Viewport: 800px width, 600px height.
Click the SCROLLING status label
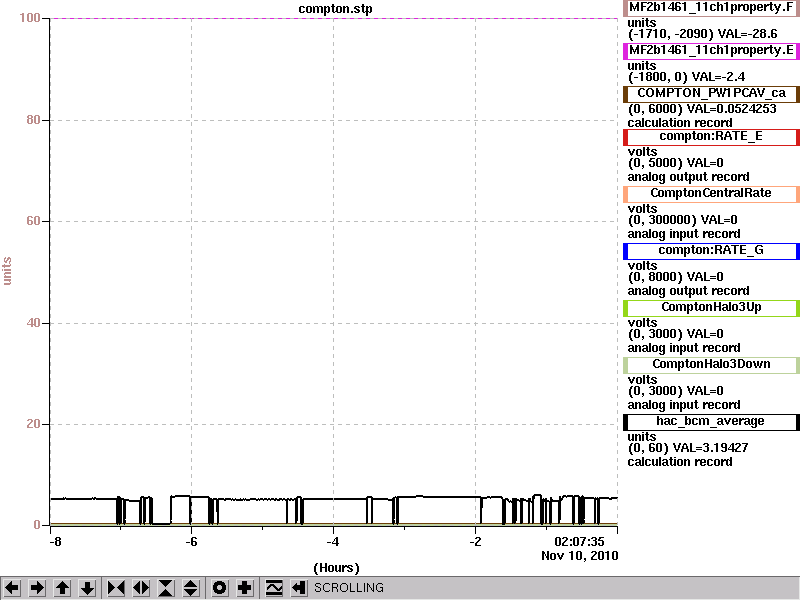(x=349, y=588)
